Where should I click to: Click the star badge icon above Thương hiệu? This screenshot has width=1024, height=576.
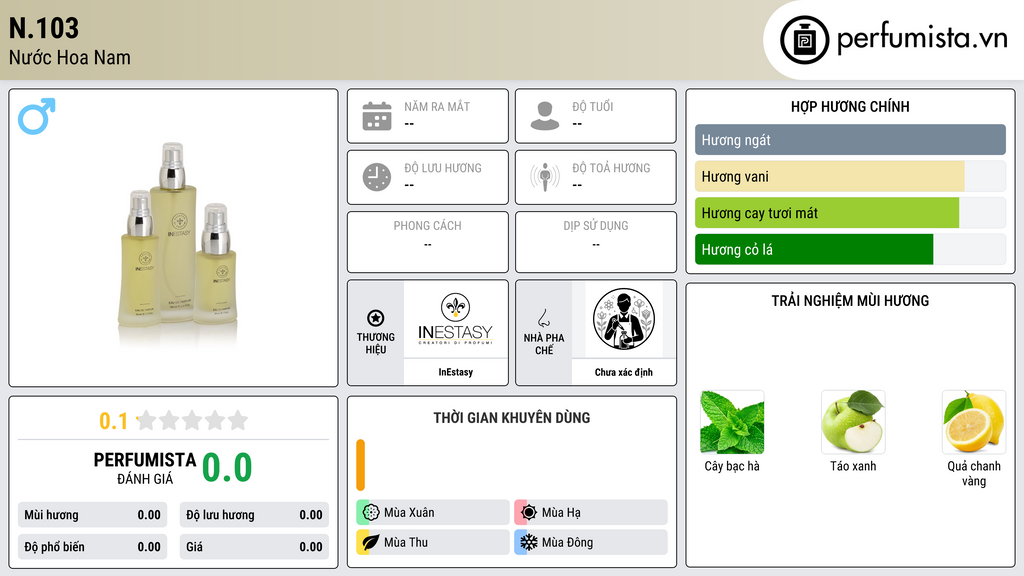click(x=376, y=318)
